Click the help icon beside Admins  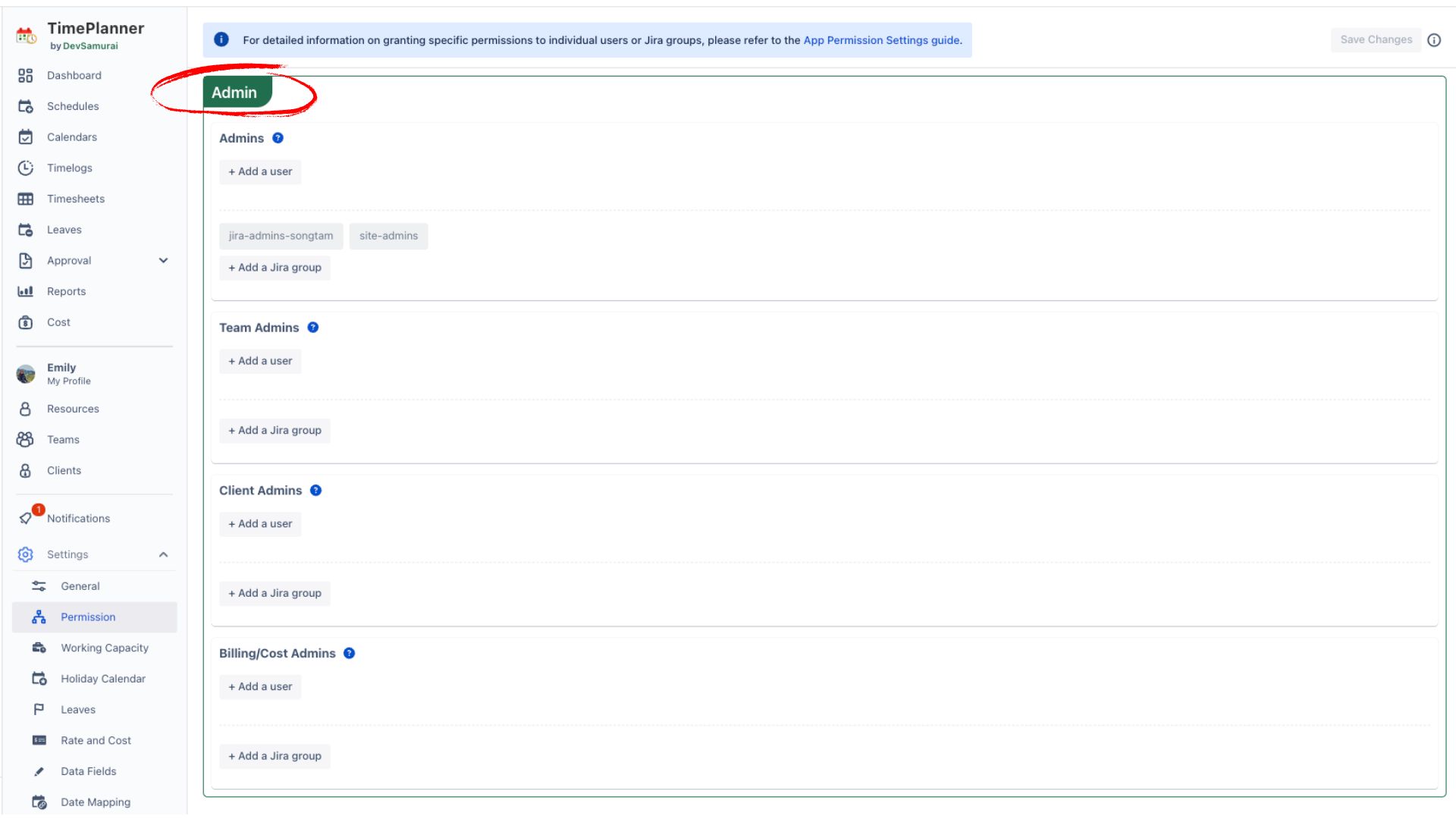(x=278, y=138)
